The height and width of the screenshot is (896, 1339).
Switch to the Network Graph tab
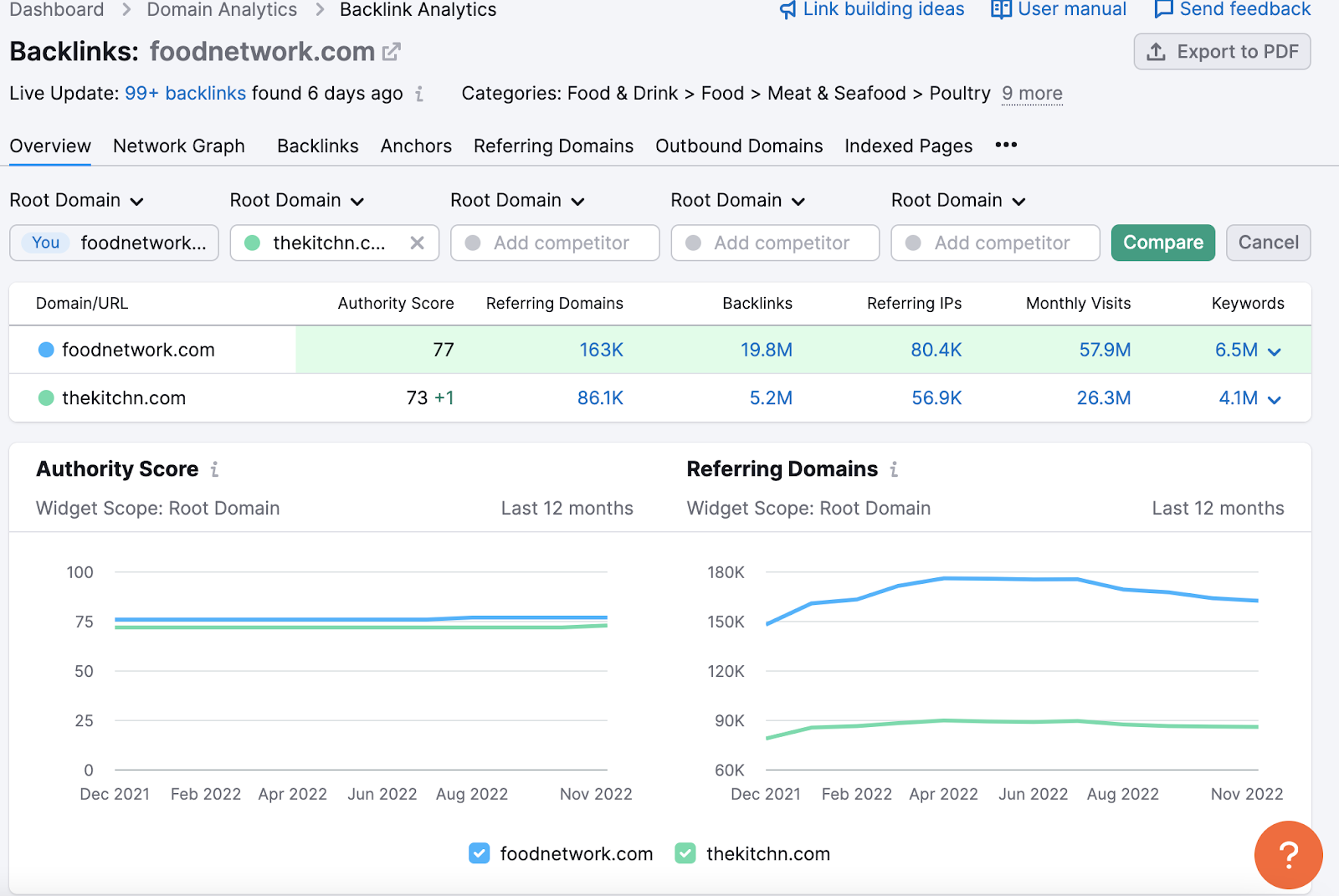pos(179,146)
